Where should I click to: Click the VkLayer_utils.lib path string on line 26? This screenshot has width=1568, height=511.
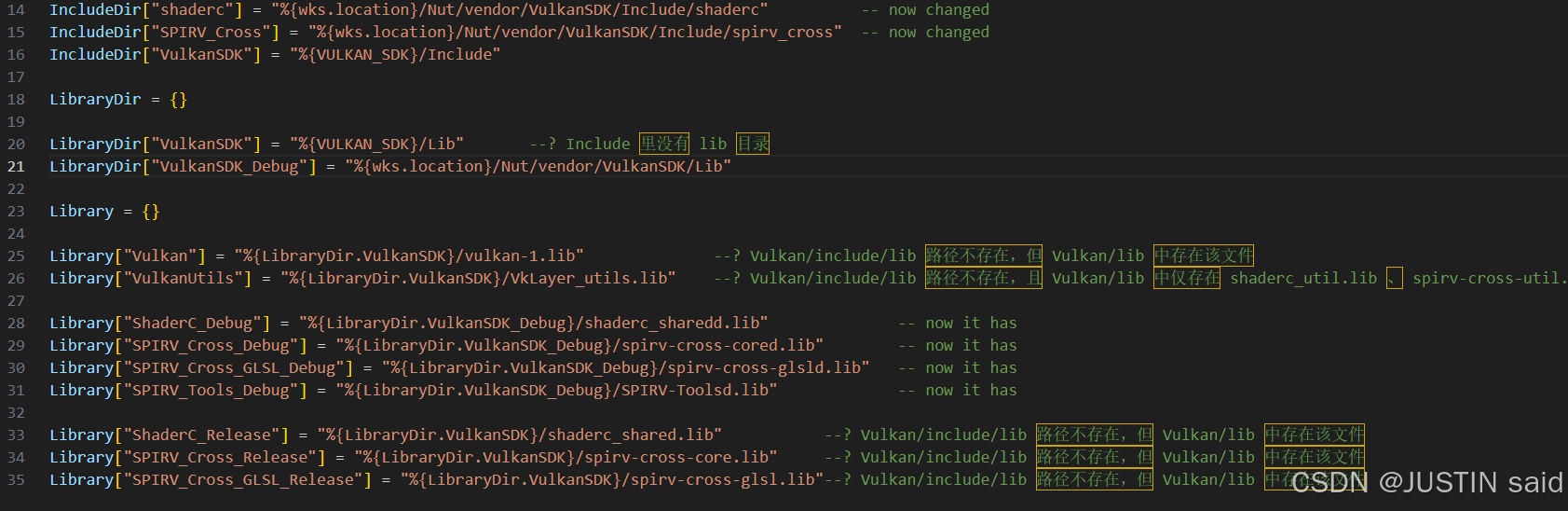478,279
